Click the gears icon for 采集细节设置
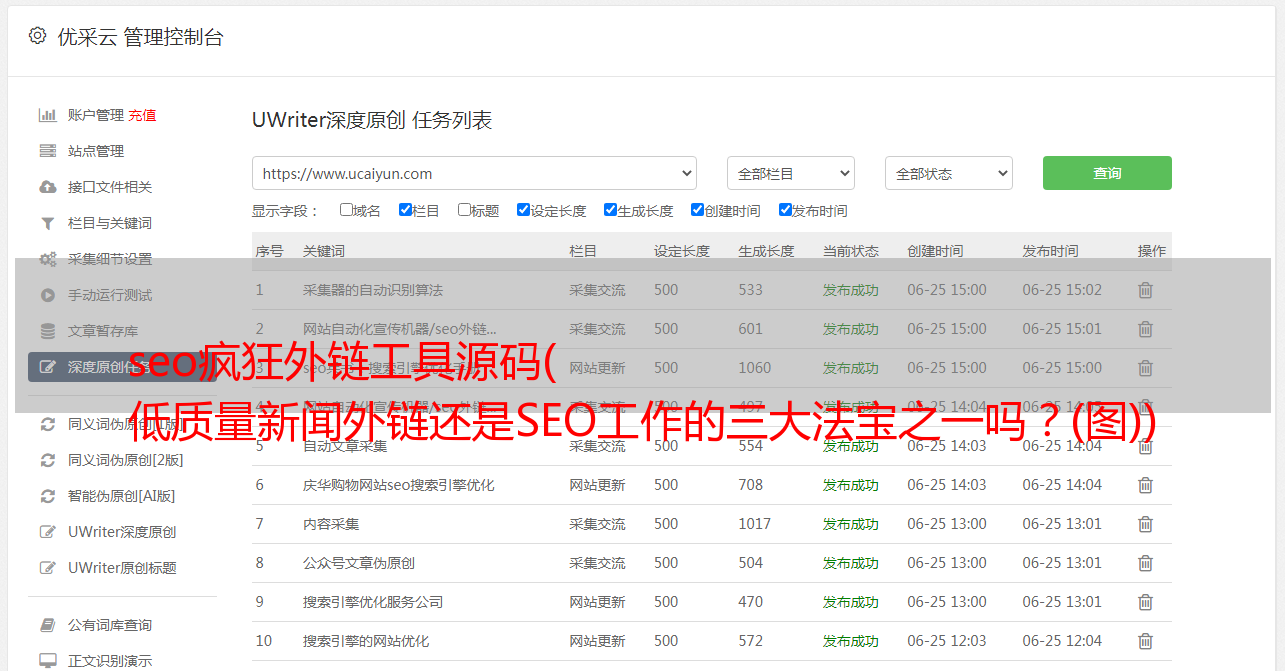The width and height of the screenshot is (1285, 671). [47, 259]
